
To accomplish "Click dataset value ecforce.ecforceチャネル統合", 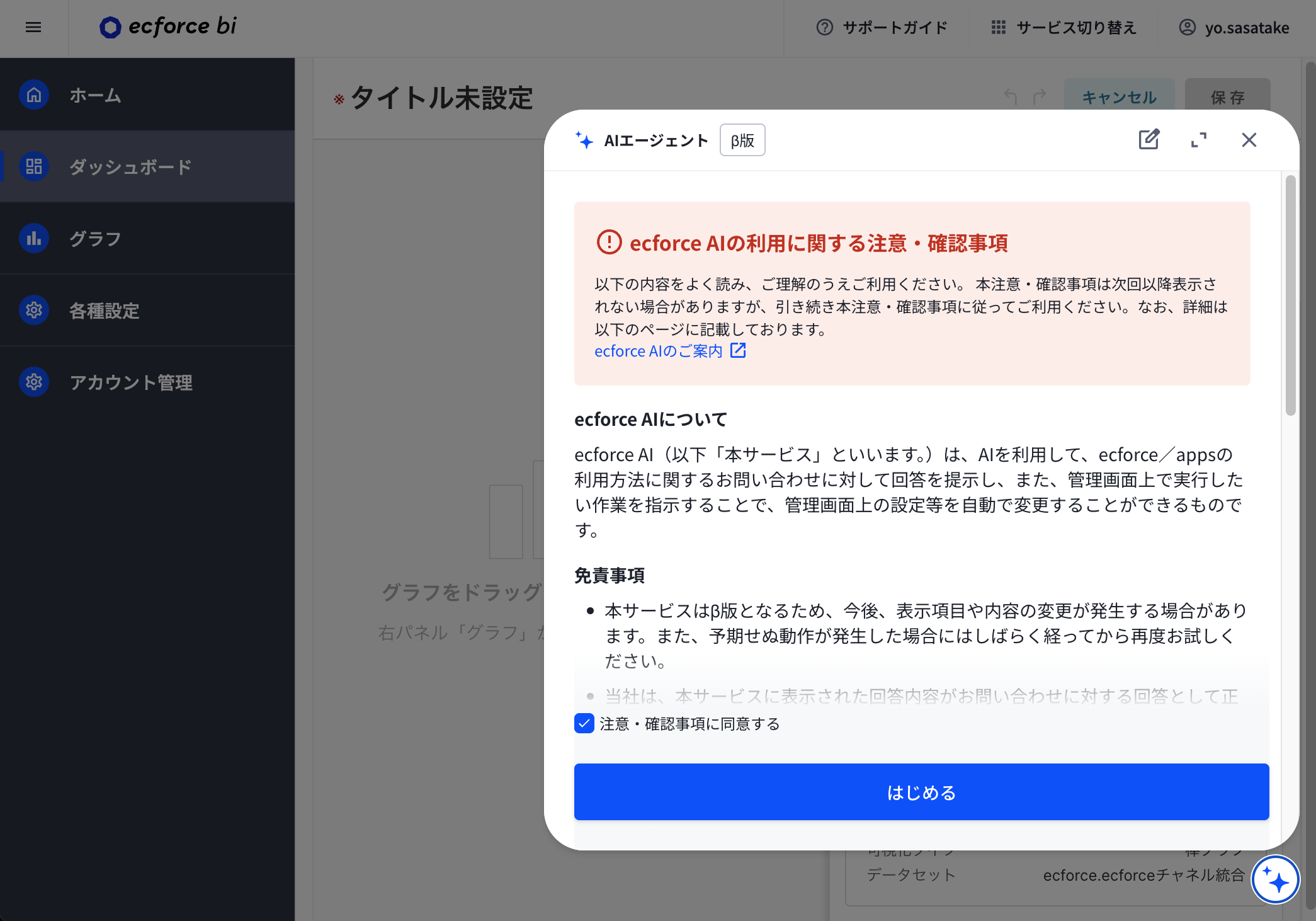I will click(x=1143, y=875).
